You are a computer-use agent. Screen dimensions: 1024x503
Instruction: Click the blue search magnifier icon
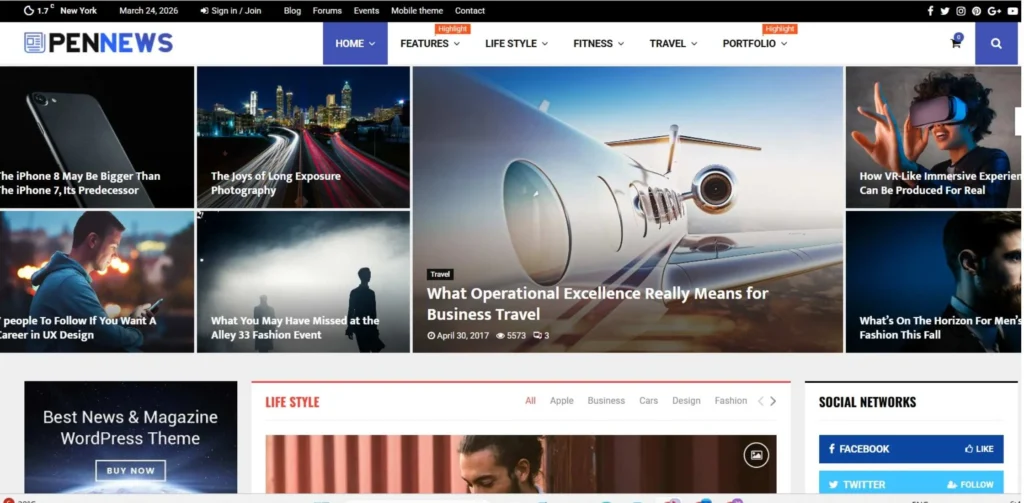pos(996,44)
